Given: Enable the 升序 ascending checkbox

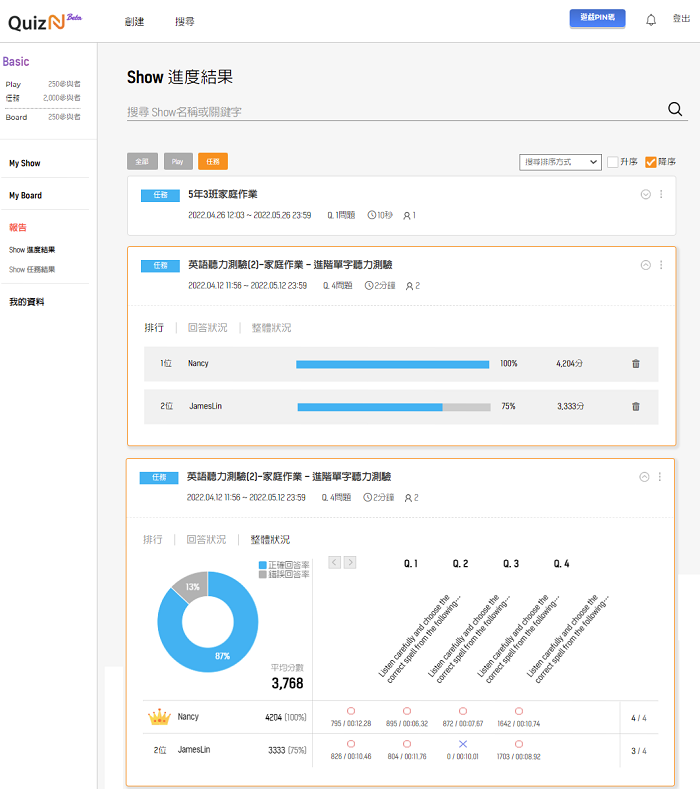Looking at the screenshot, I should [x=613, y=161].
